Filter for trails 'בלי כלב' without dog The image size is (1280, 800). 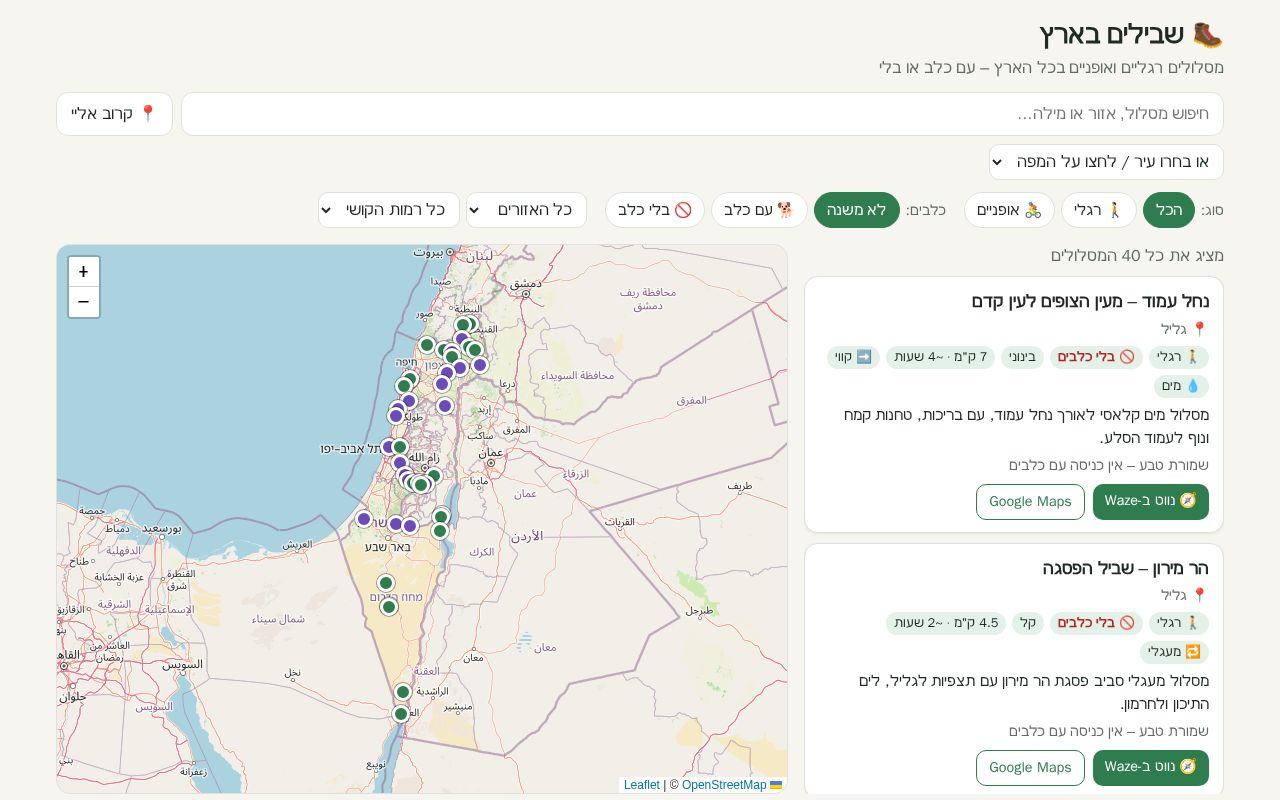click(x=655, y=210)
